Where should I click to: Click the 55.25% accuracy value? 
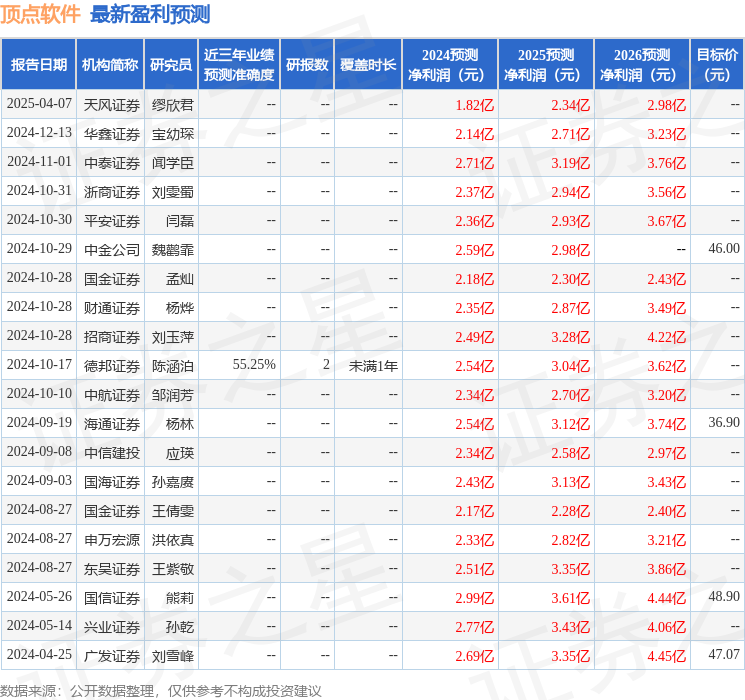254,364
